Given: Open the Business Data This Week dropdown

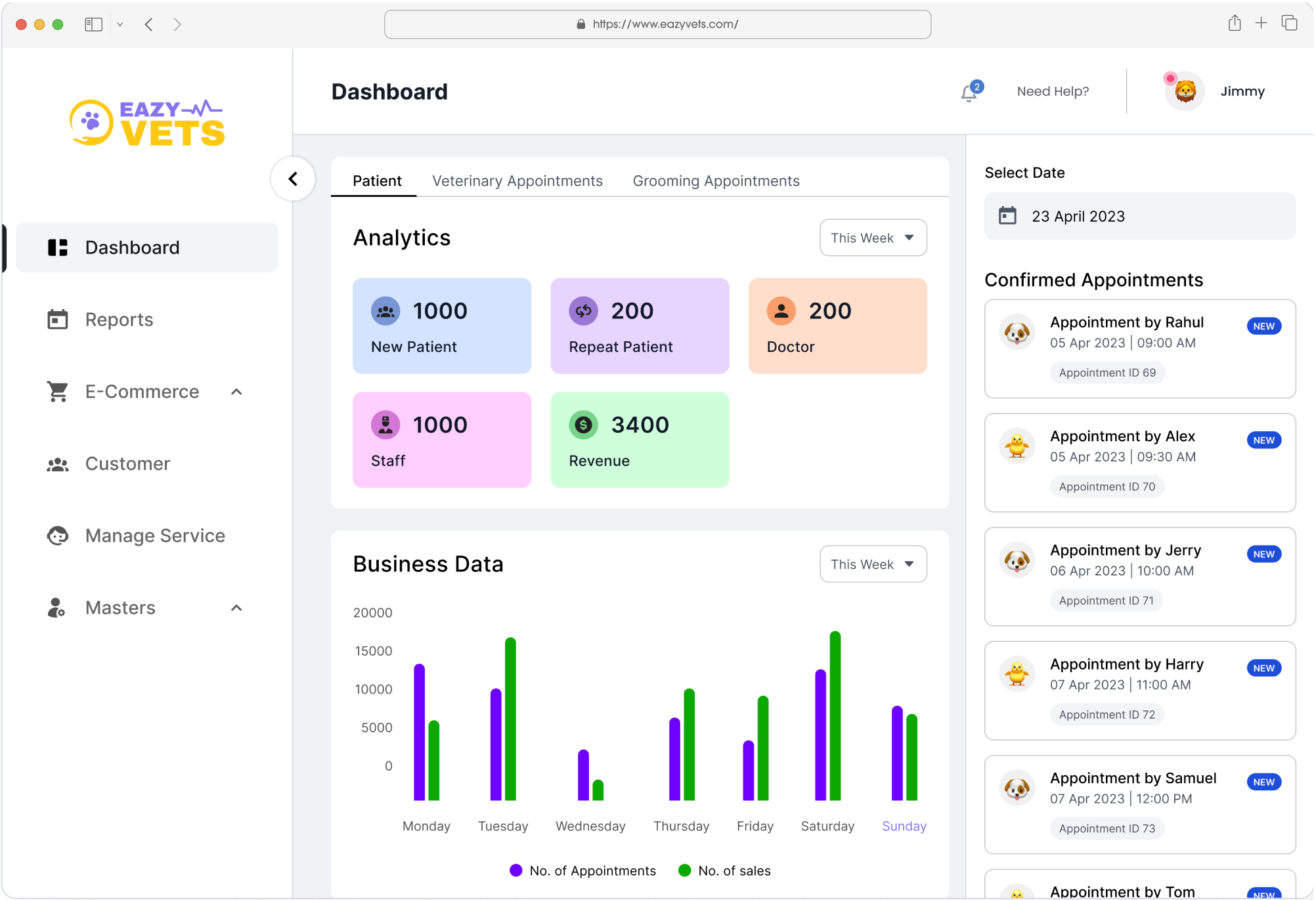Looking at the screenshot, I should 873,564.
